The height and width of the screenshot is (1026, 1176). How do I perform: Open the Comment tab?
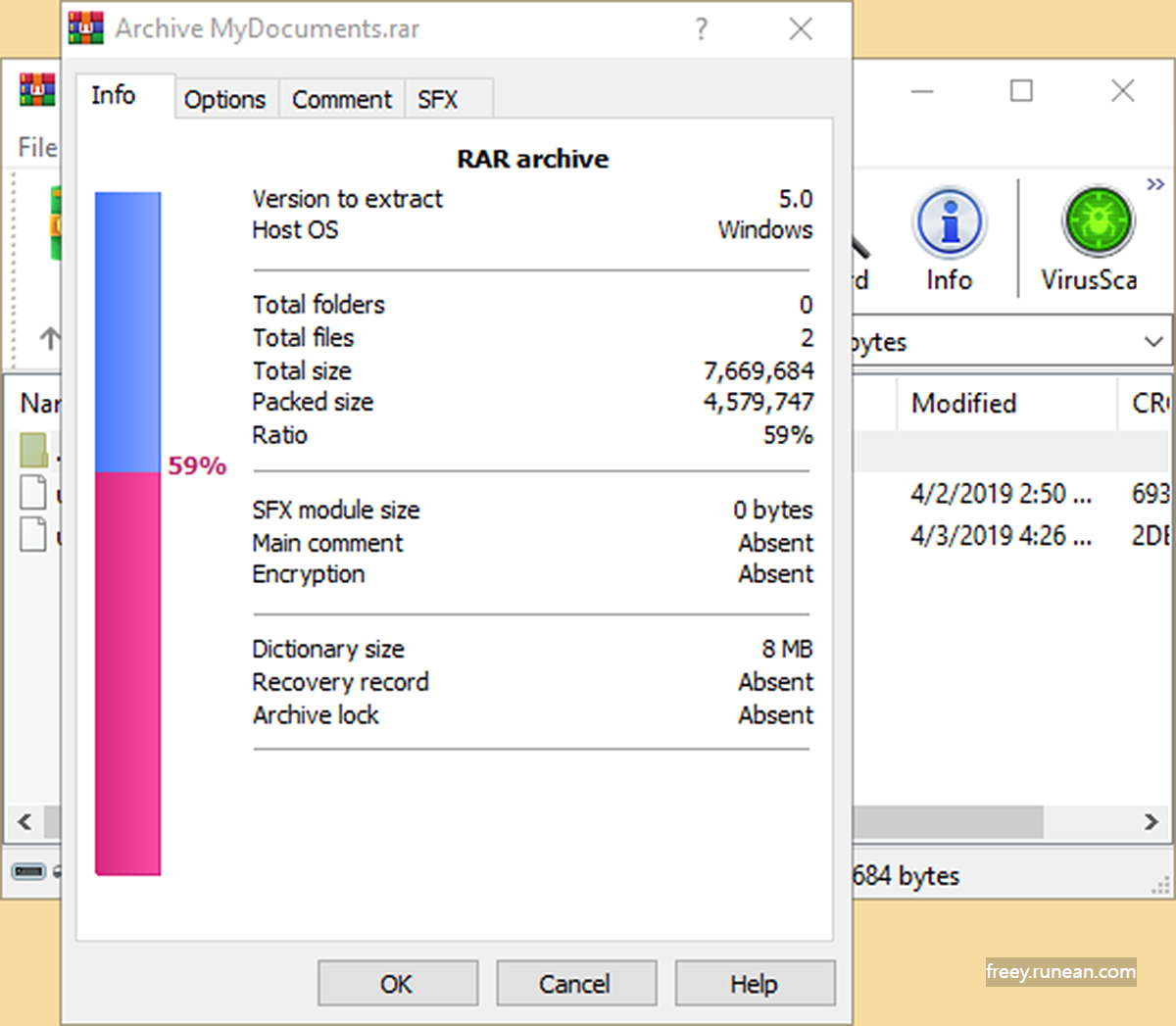(x=341, y=99)
